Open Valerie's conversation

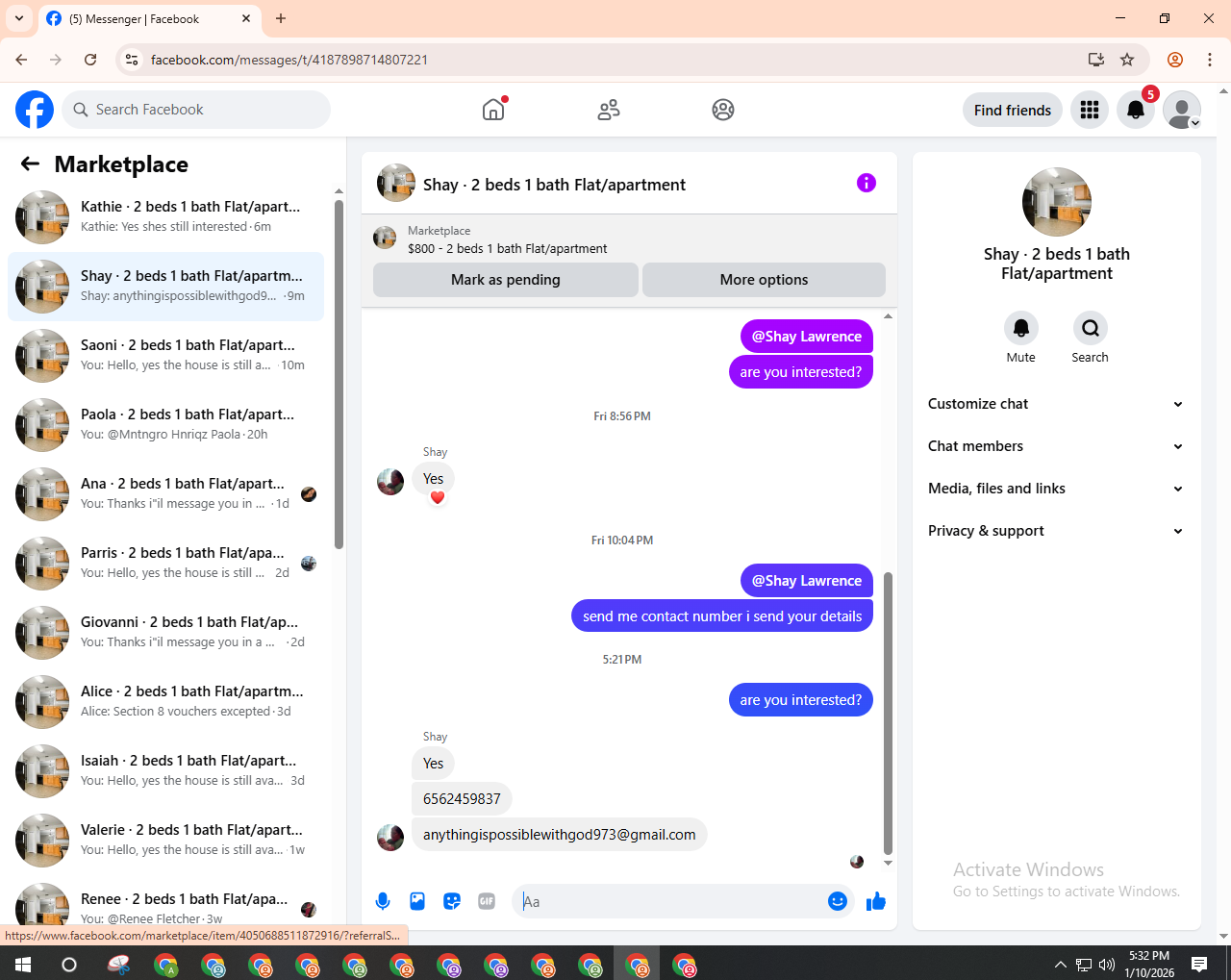(x=165, y=841)
